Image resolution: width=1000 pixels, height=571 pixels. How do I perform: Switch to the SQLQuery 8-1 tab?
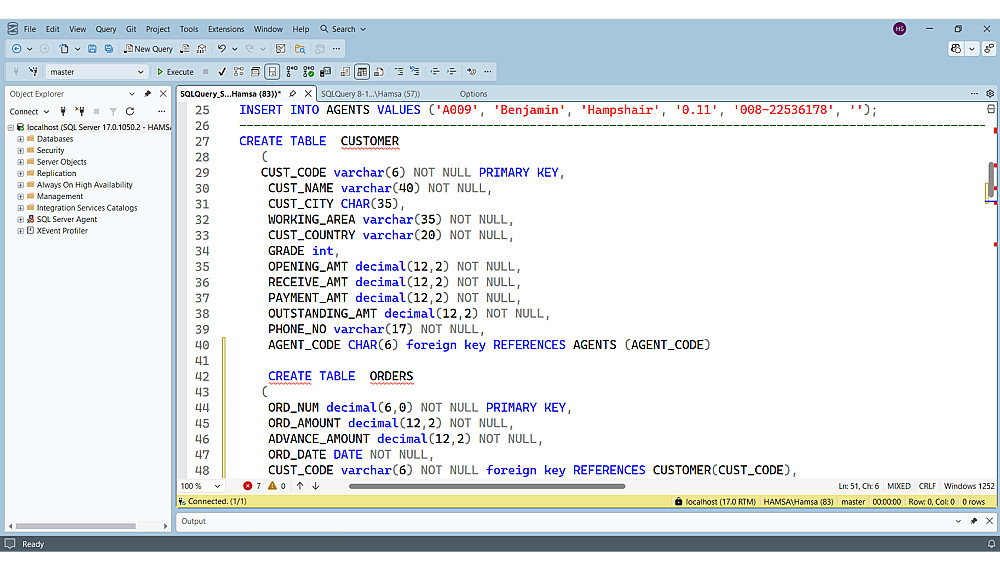(x=370, y=94)
